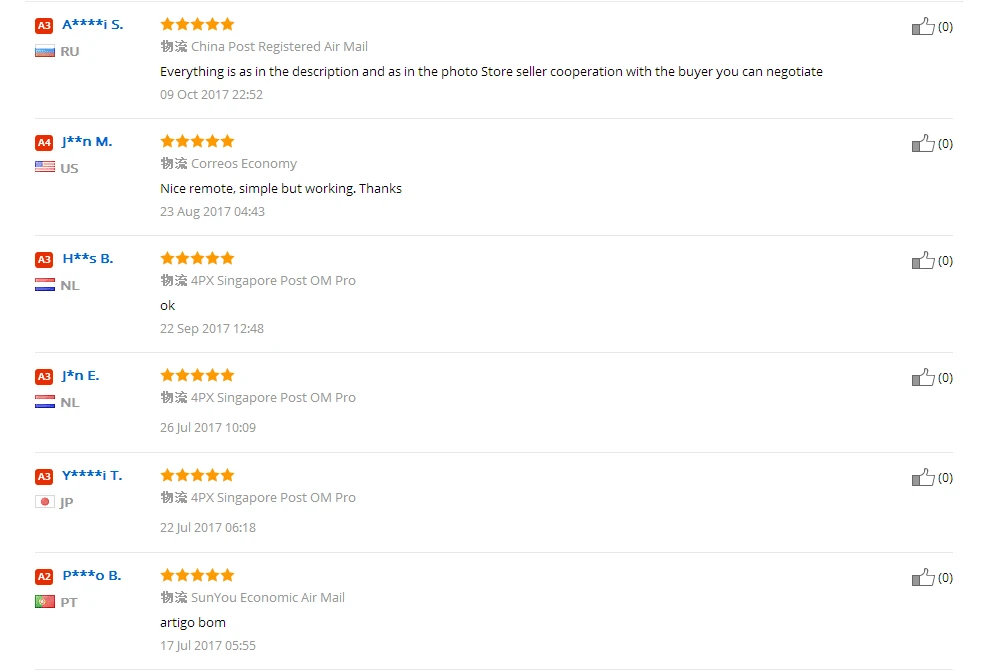View profile of Y****i T.
The width and height of the screenshot is (988, 672).
click(x=92, y=475)
